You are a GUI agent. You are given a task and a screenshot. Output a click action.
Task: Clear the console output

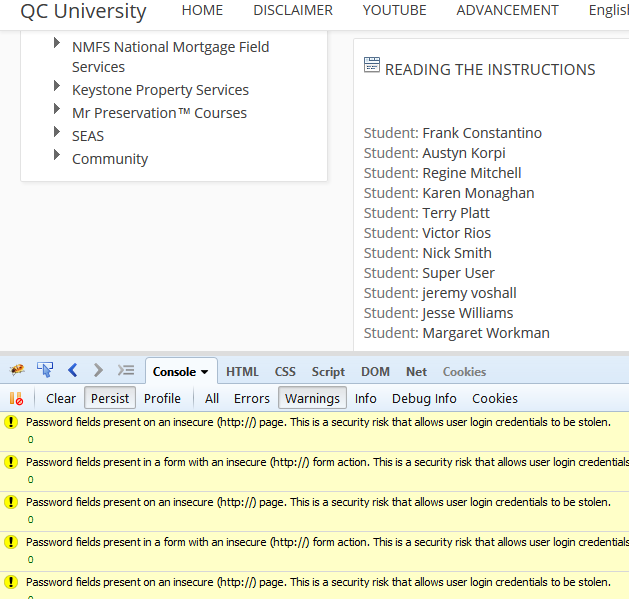(61, 398)
